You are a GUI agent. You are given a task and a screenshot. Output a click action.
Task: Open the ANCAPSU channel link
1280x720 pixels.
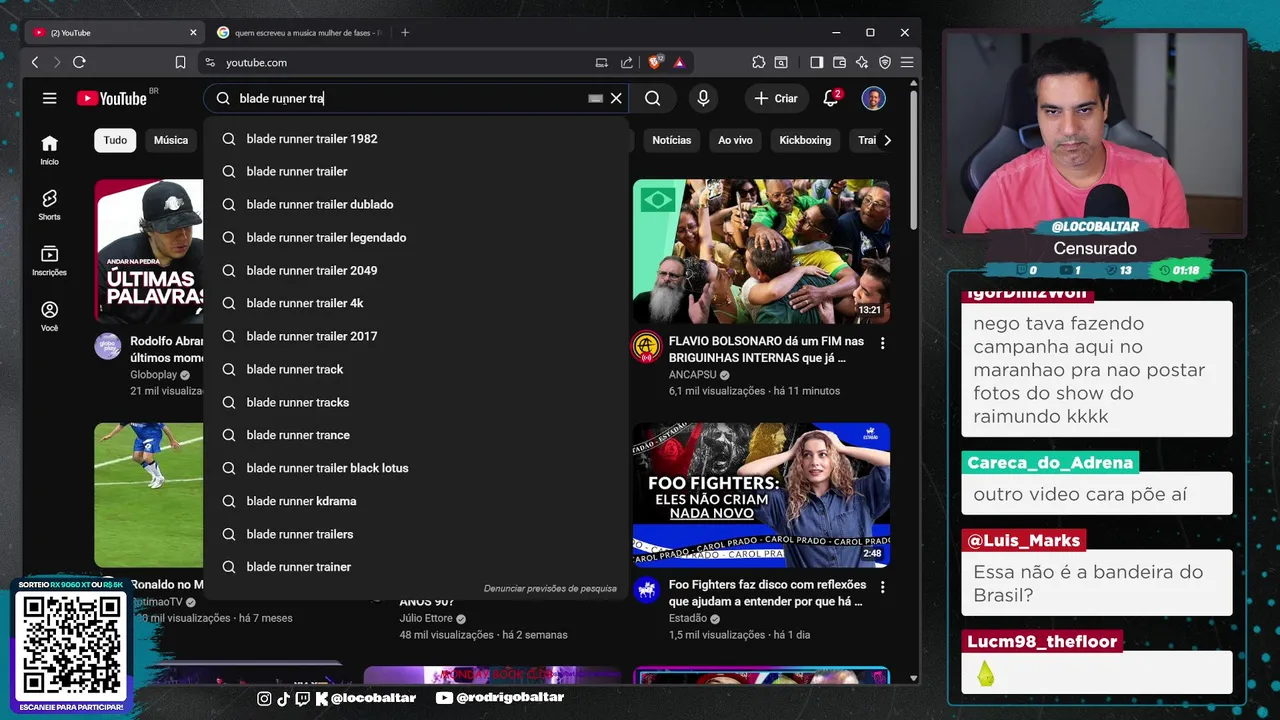pos(692,375)
